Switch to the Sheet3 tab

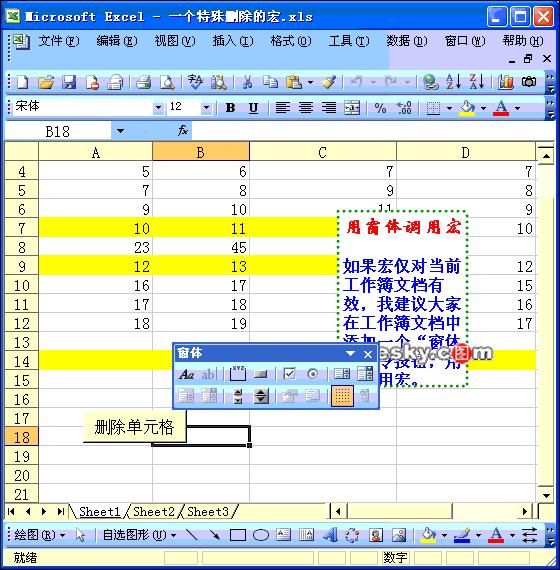[208, 512]
